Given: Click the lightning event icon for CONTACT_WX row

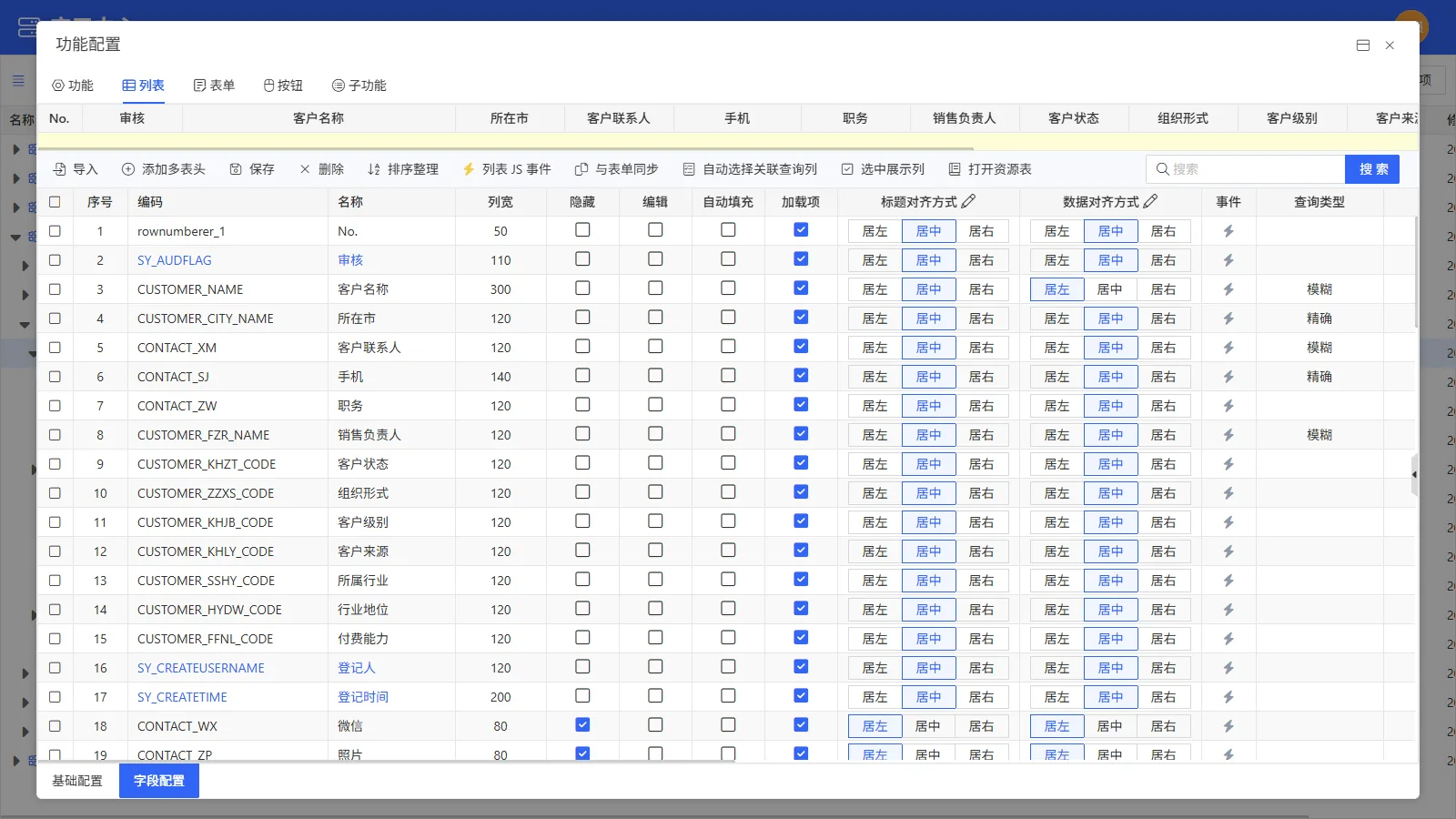Looking at the screenshot, I should point(1228,726).
